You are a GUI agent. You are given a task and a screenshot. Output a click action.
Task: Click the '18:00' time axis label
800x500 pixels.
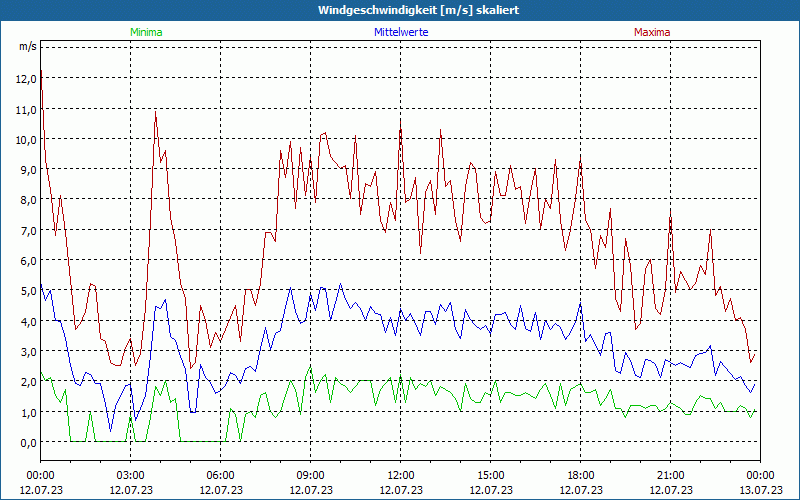581,476
